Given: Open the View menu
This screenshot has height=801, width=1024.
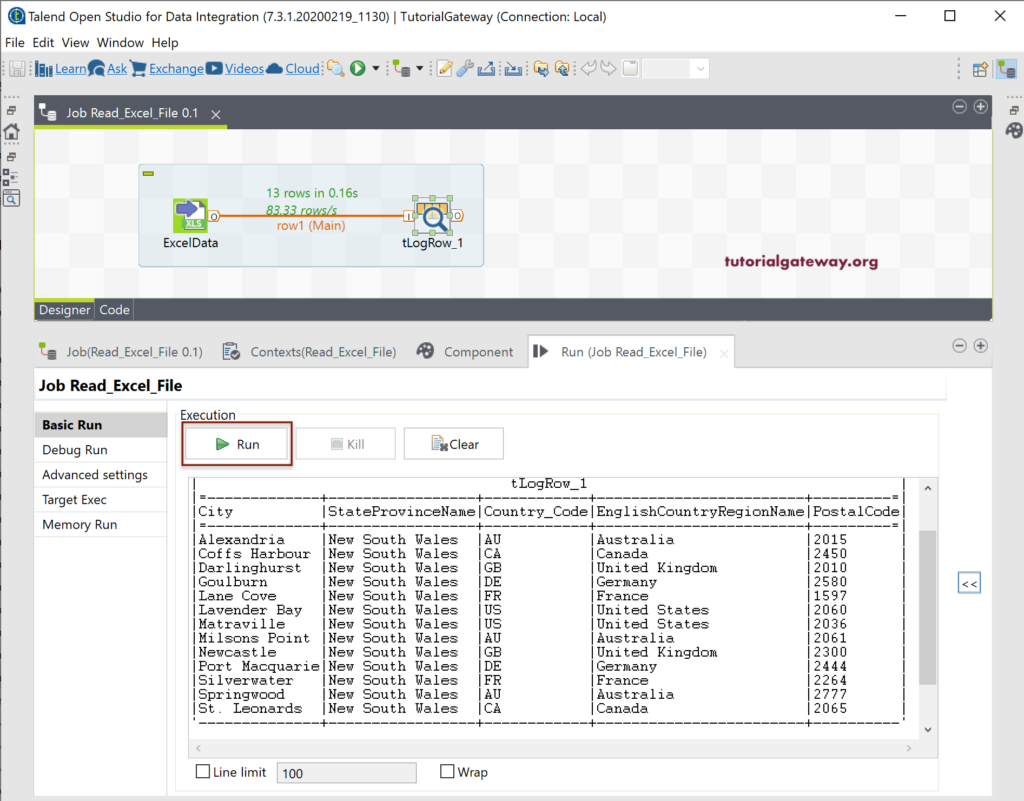Looking at the screenshot, I should pos(75,42).
